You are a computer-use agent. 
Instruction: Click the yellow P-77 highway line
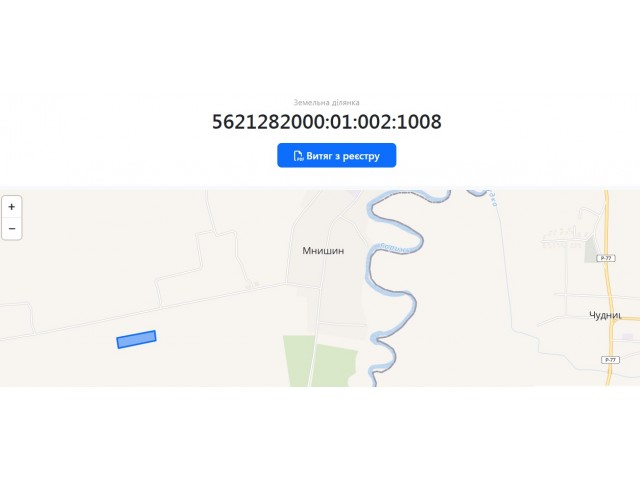tap(609, 286)
